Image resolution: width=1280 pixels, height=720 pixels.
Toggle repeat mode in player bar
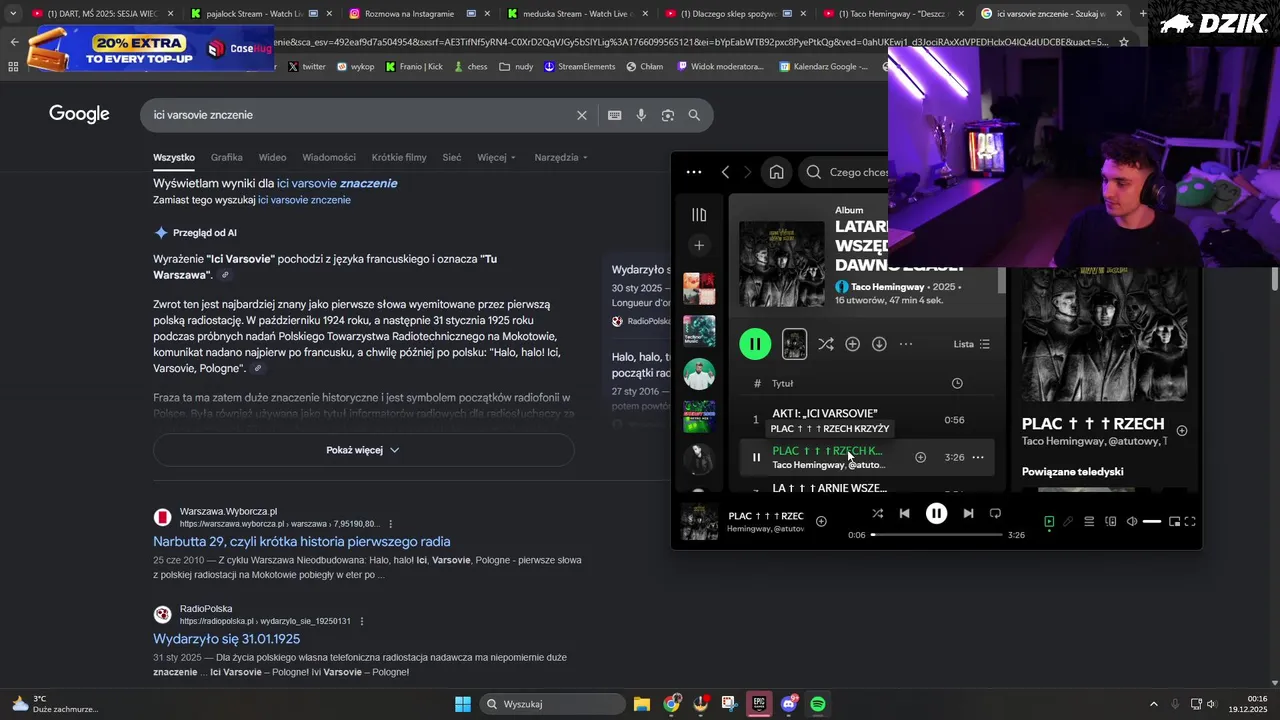pos(995,513)
